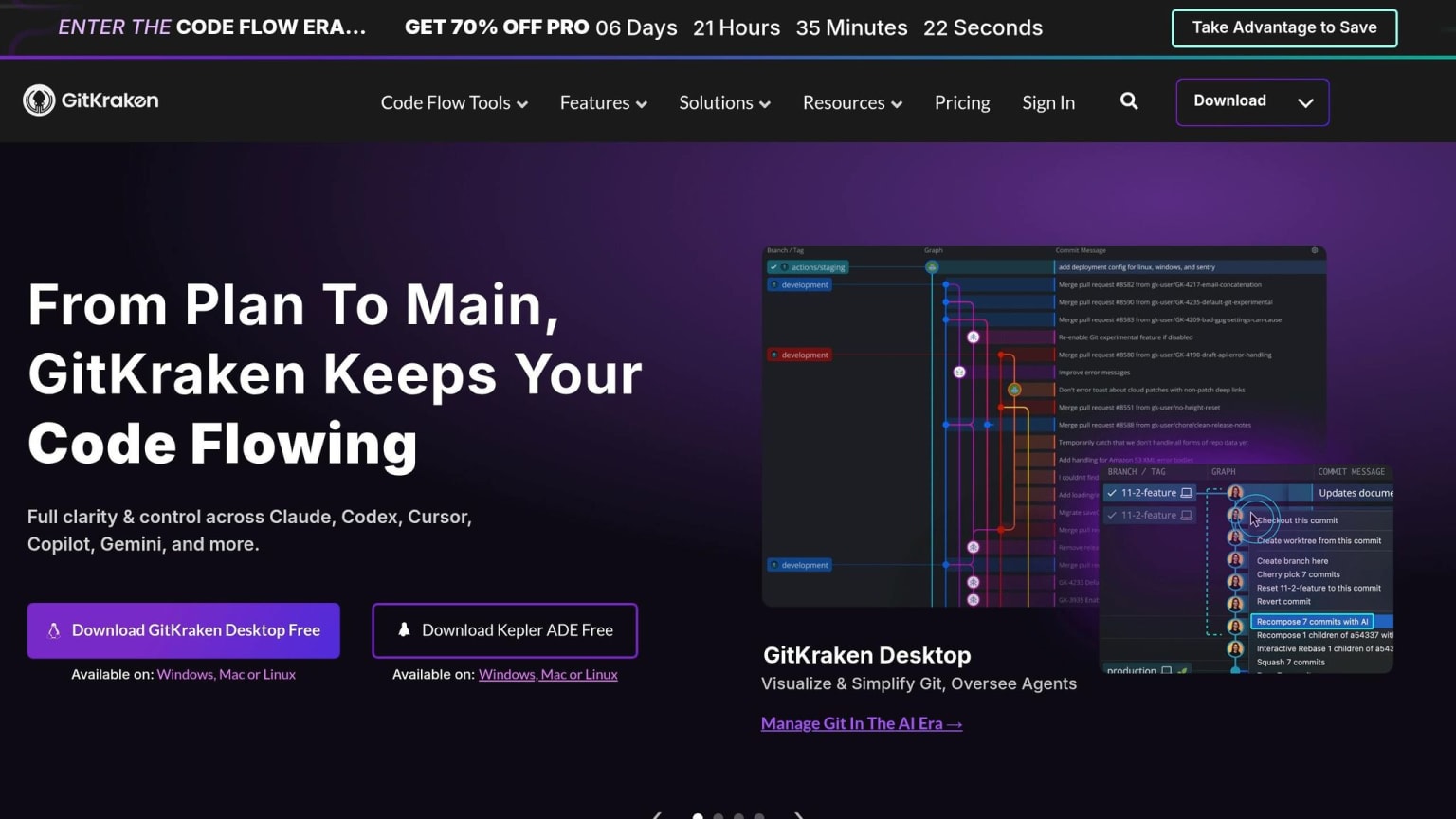Click the Take Advantage to Save button
The width and height of the screenshot is (1456, 819).
[1284, 27]
